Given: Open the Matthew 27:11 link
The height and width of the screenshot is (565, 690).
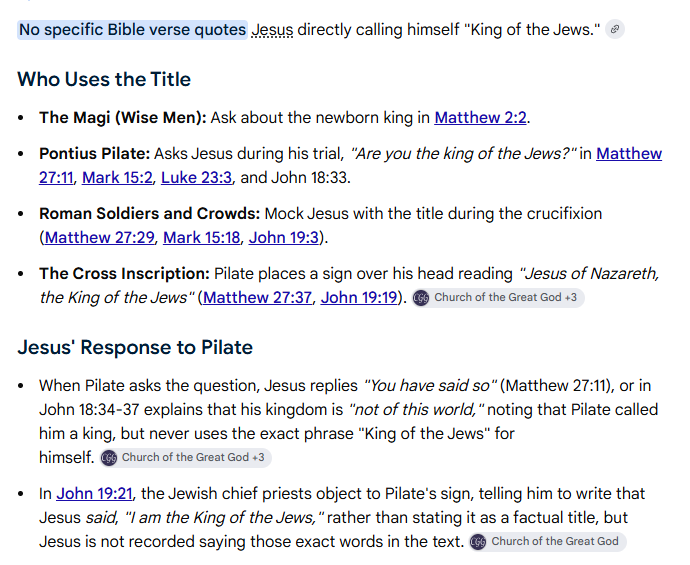Looking at the screenshot, I should pos(629,154).
